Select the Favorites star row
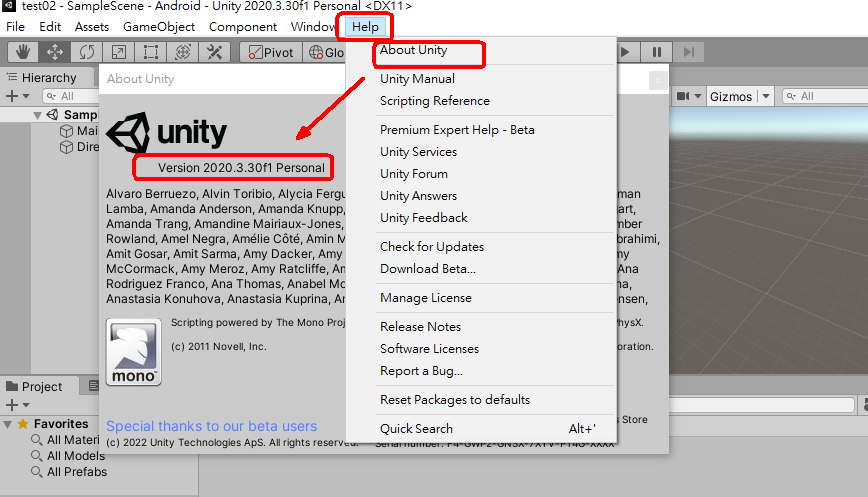868x497 pixels. (x=53, y=424)
